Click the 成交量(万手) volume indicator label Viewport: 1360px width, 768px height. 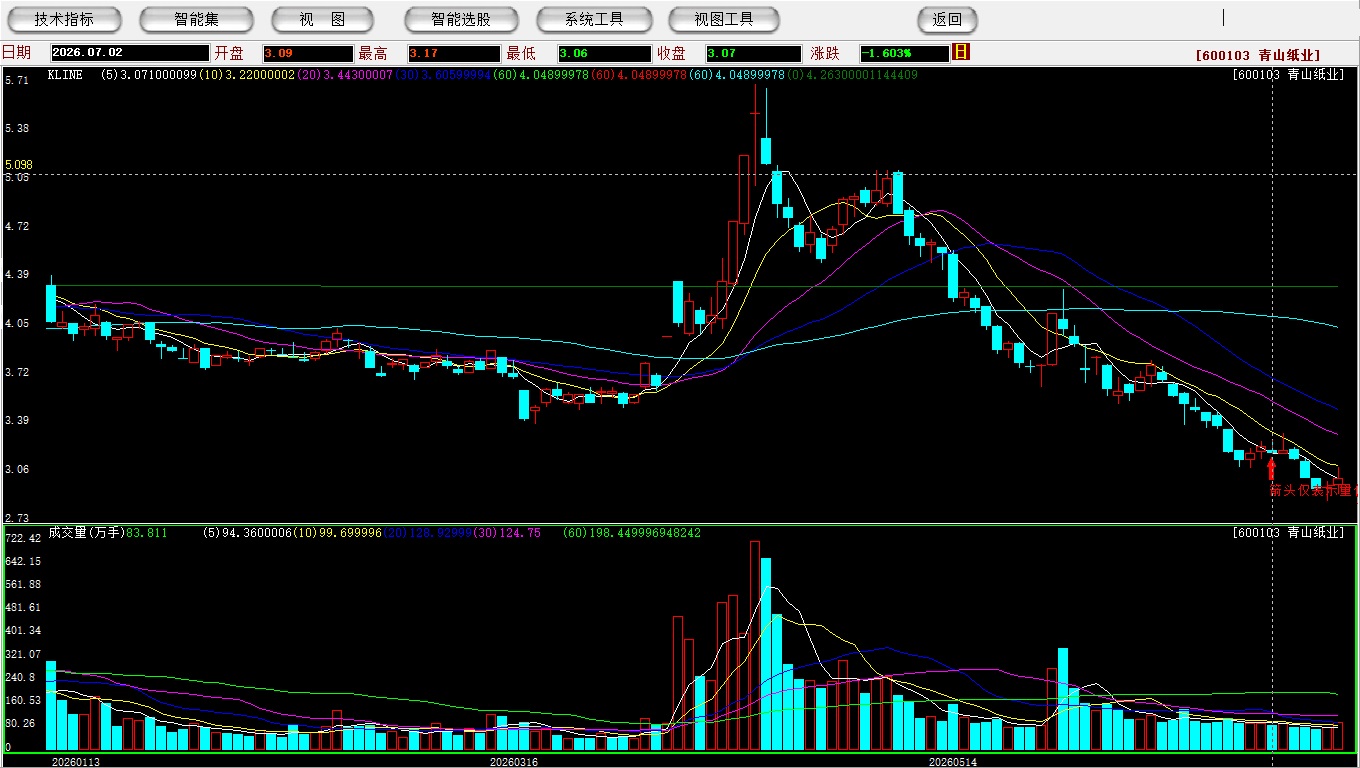[87, 533]
